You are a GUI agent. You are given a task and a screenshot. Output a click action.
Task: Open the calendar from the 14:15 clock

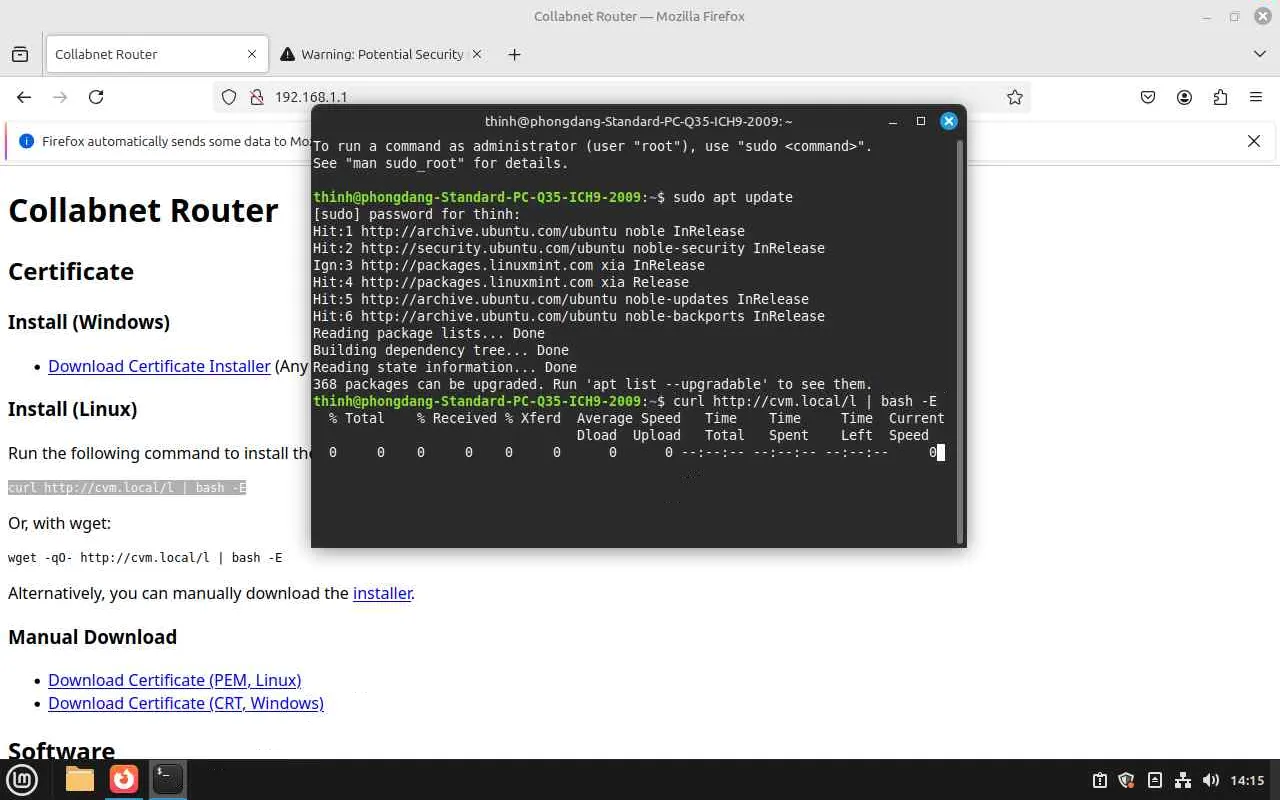[x=1248, y=780]
